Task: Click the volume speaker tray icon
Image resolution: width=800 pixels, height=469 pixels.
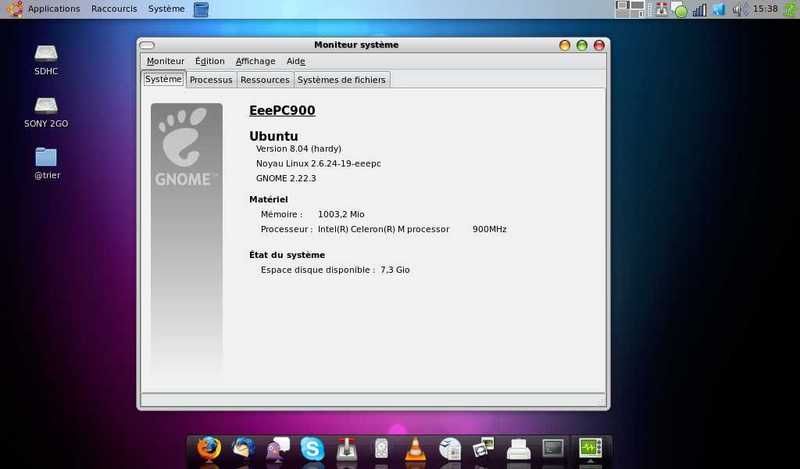Action: coord(739,9)
